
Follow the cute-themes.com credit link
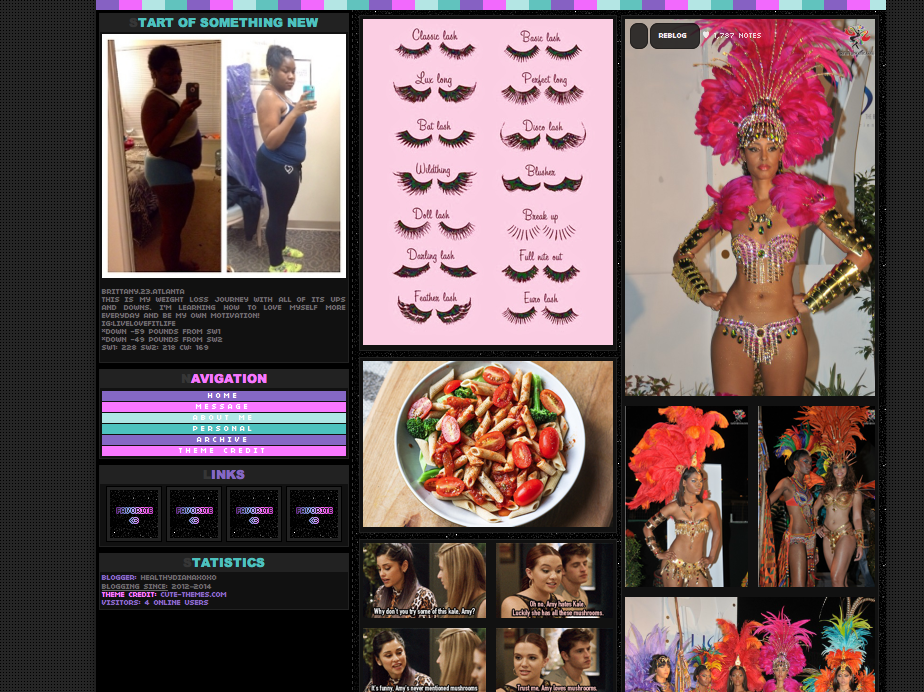point(193,594)
